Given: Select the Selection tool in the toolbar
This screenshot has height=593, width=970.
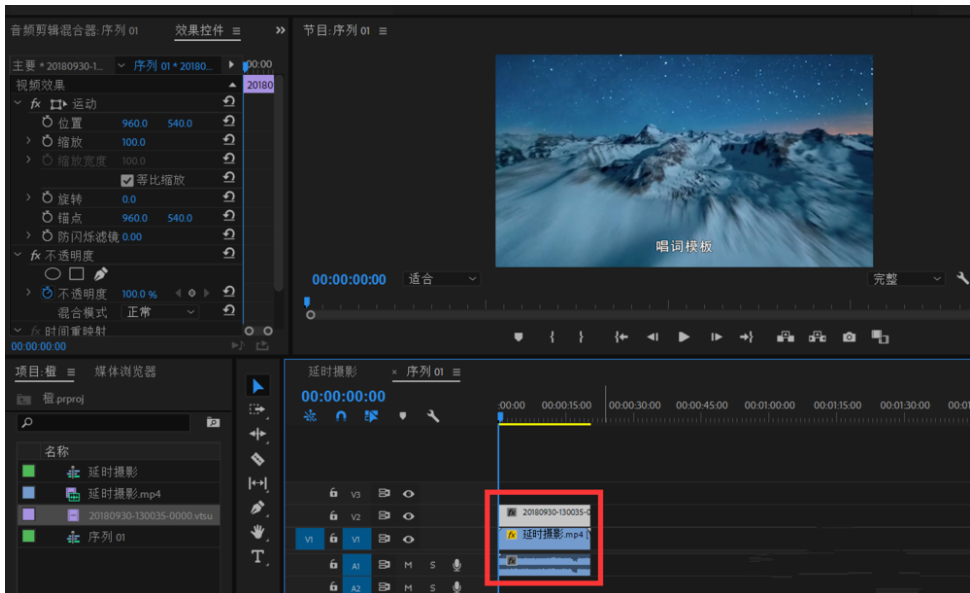Looking at the screenshot, I should 257,385.
